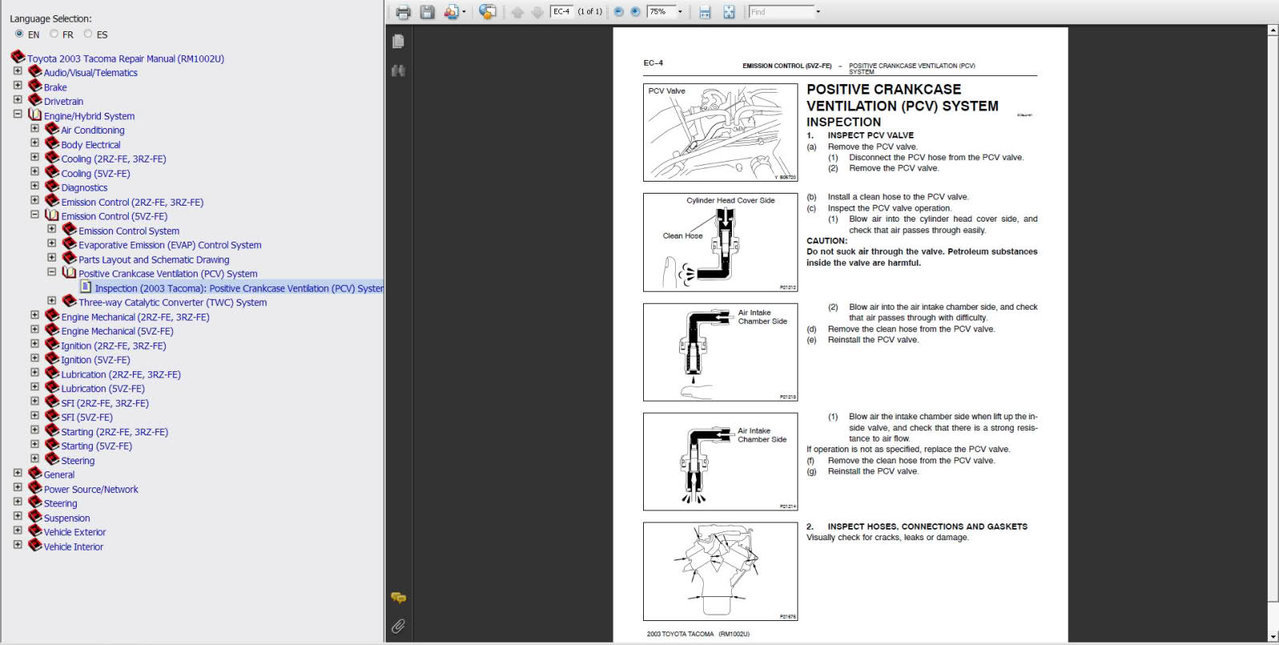
Task: Open Emission Control System link
Action: point(129,231)
